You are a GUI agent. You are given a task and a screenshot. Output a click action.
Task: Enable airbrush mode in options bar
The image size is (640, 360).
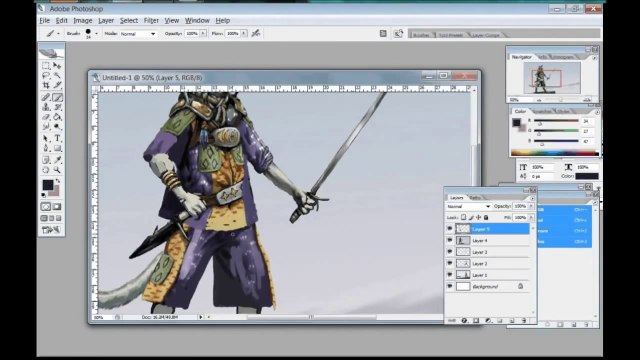pyautogui.click(x=256, y=33)
